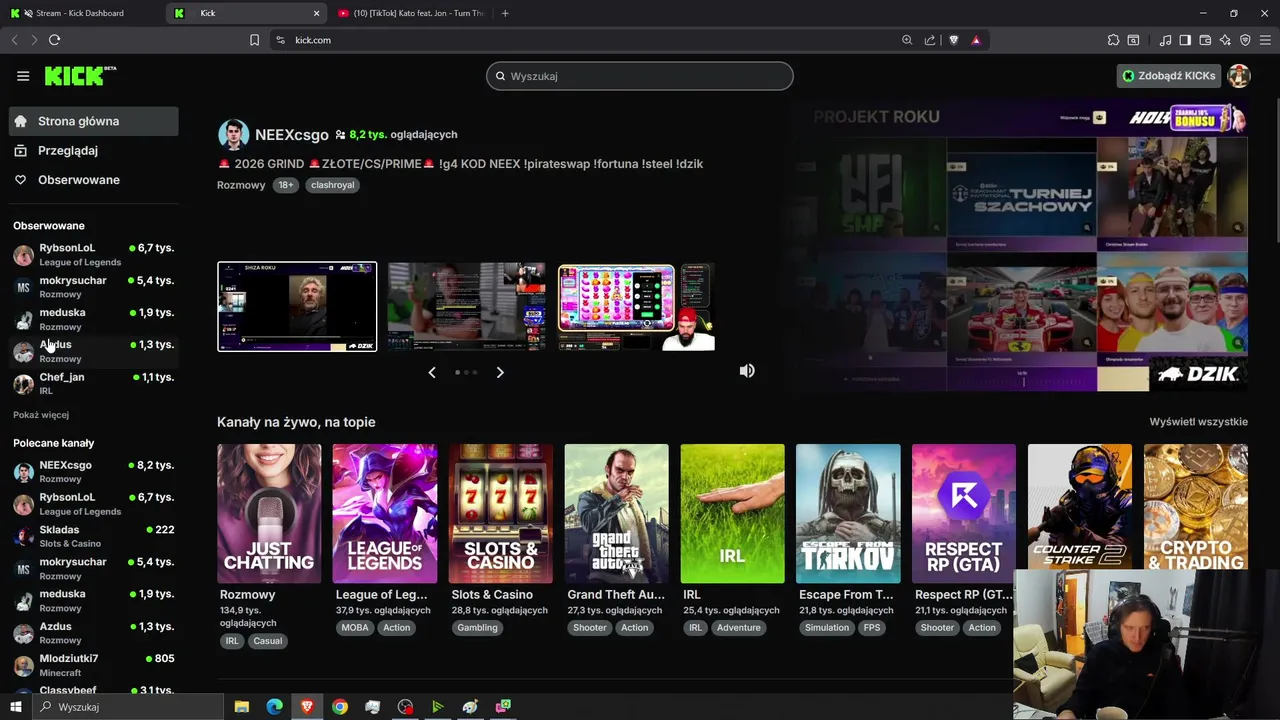Open browser extensions puzzle icon
Viewport: 1280px width, 720px height.
point(1113,40)
